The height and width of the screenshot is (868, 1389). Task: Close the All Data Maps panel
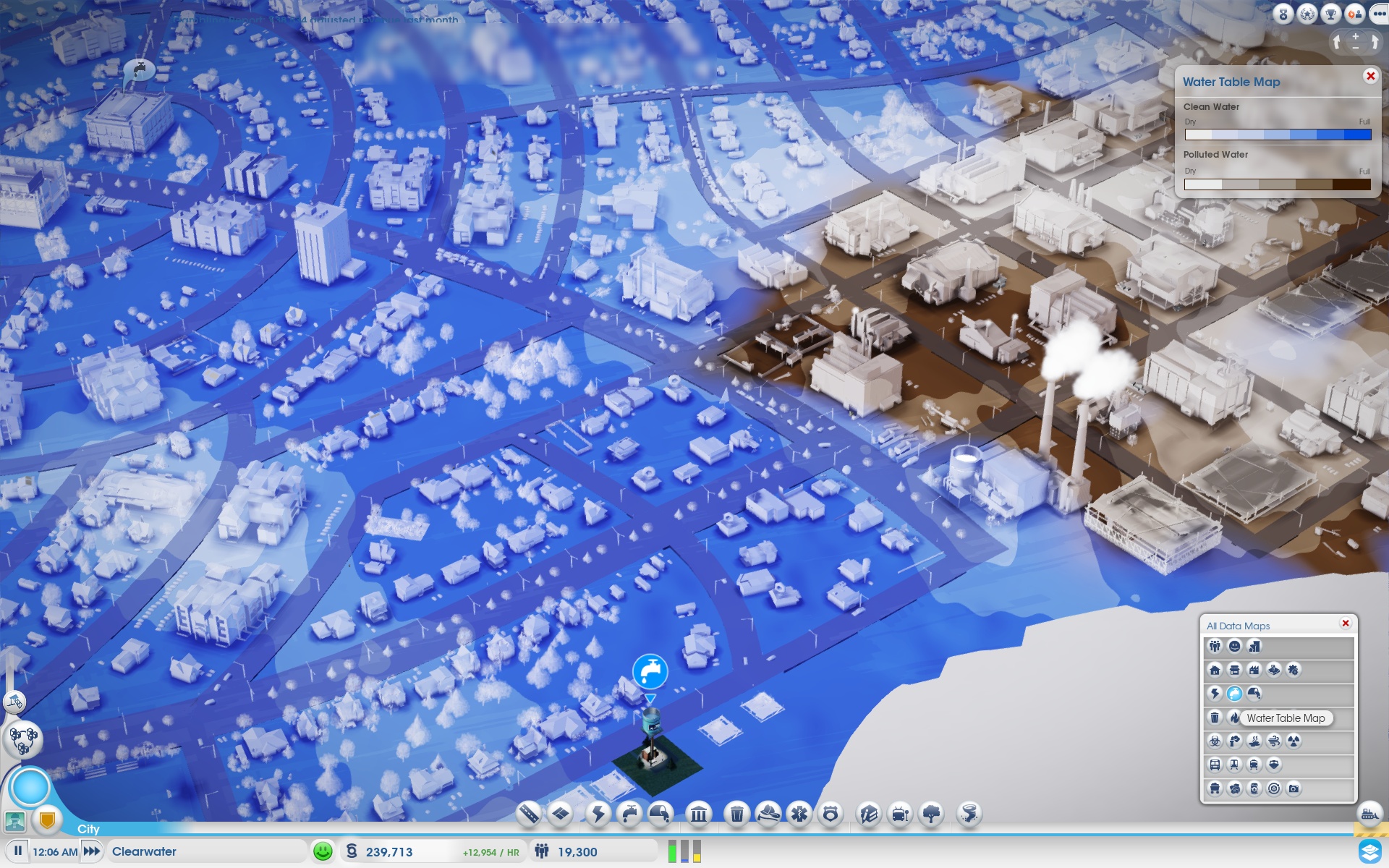tap(1346, 624)
